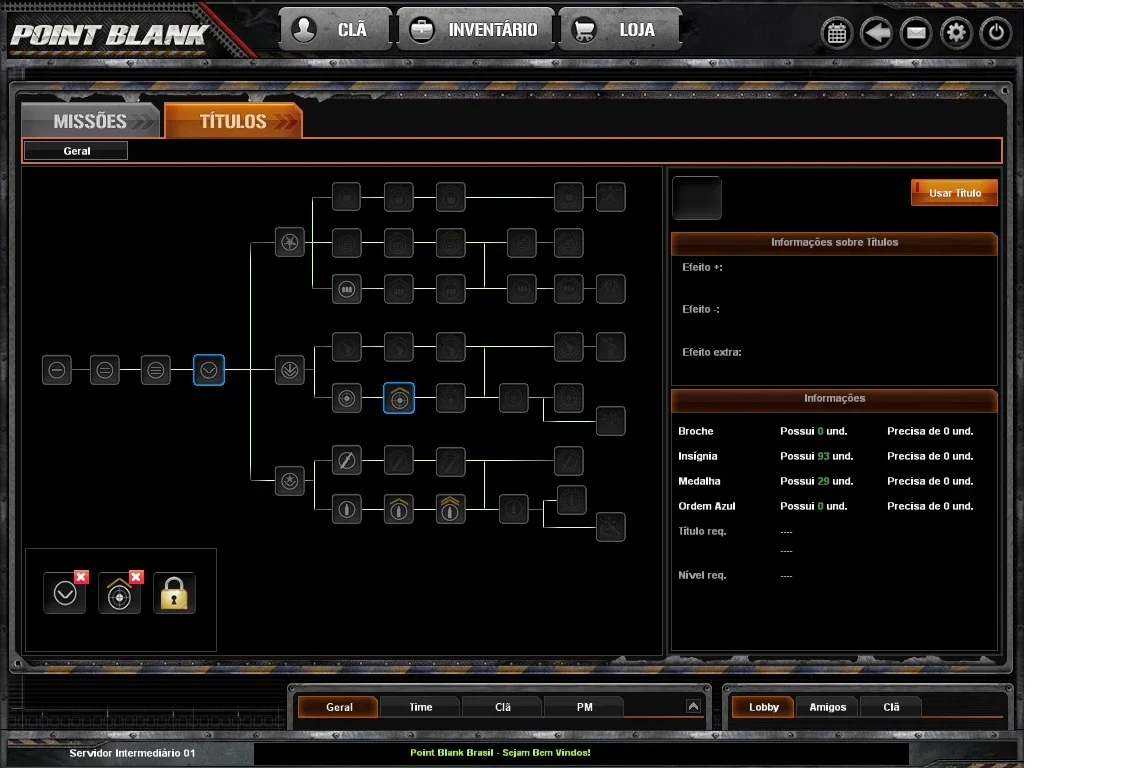1147x768 pixels.
Task: Open the Inventário menu
Action: [x=475, y=30]
